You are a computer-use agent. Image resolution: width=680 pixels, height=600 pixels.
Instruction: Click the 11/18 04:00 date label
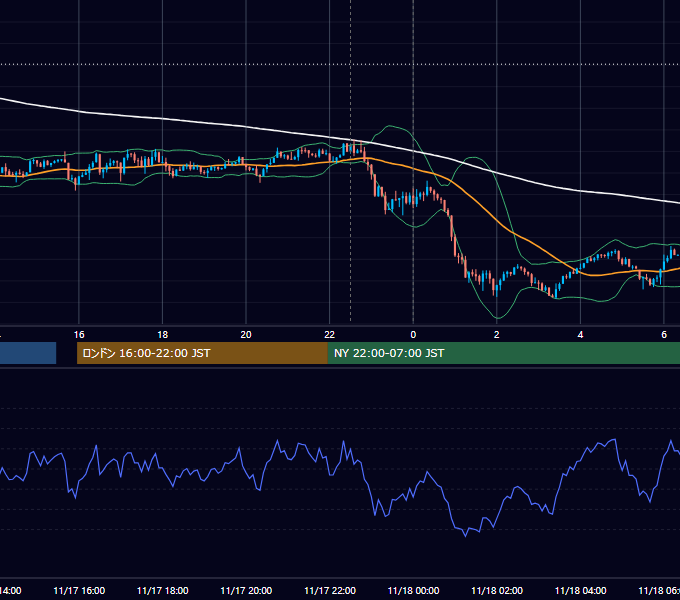pyautogui.click(x=581, y=590)
